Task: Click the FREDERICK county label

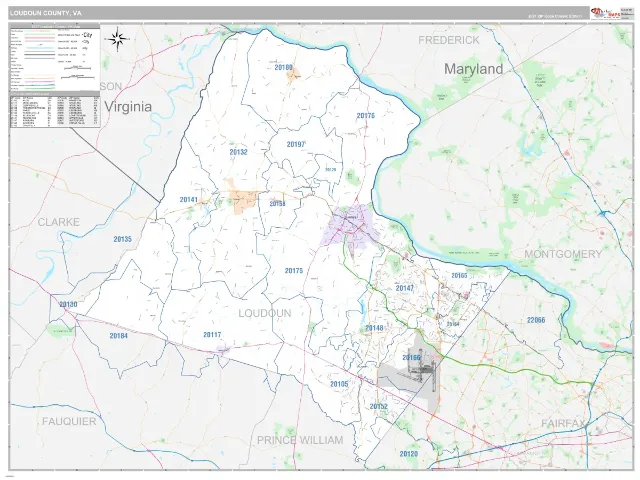Action: (x=449, y=40)
